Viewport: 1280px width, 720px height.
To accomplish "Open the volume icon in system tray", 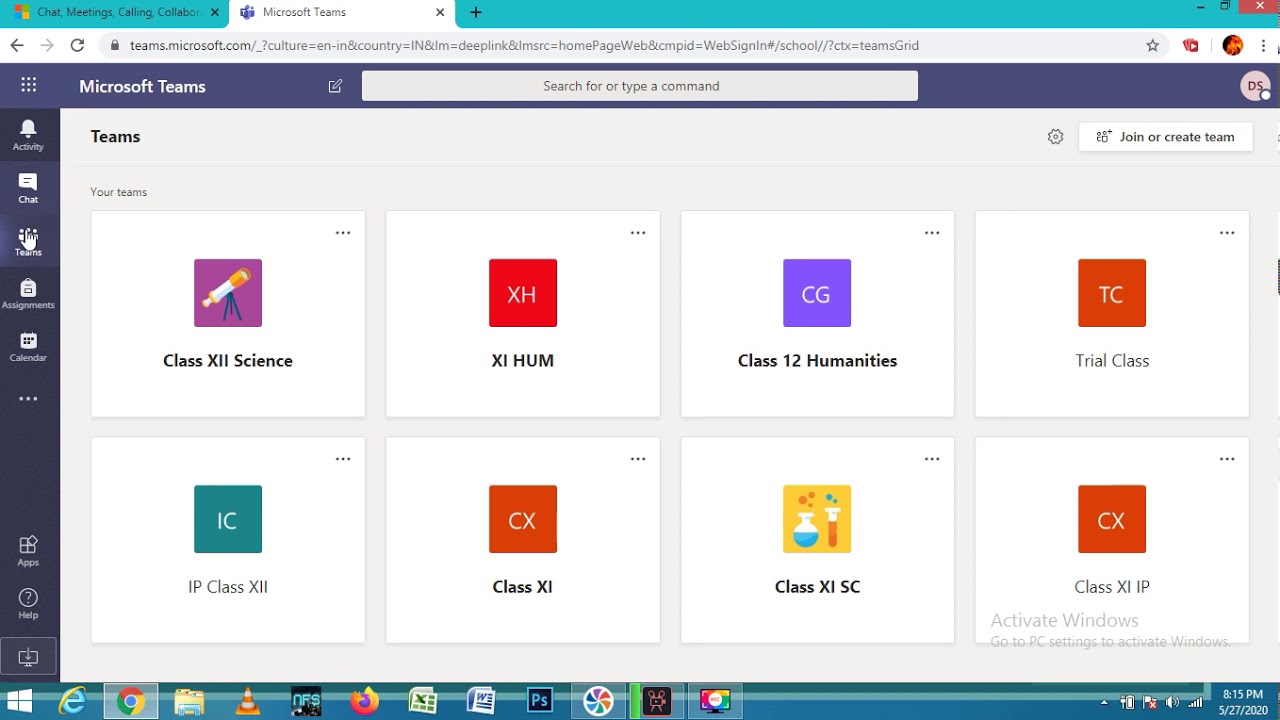I will pyautogui.click(x=1172, y=702).
